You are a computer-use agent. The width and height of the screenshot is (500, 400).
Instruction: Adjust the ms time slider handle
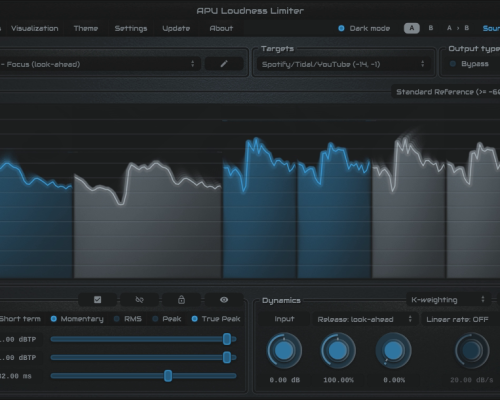point(168,376)
